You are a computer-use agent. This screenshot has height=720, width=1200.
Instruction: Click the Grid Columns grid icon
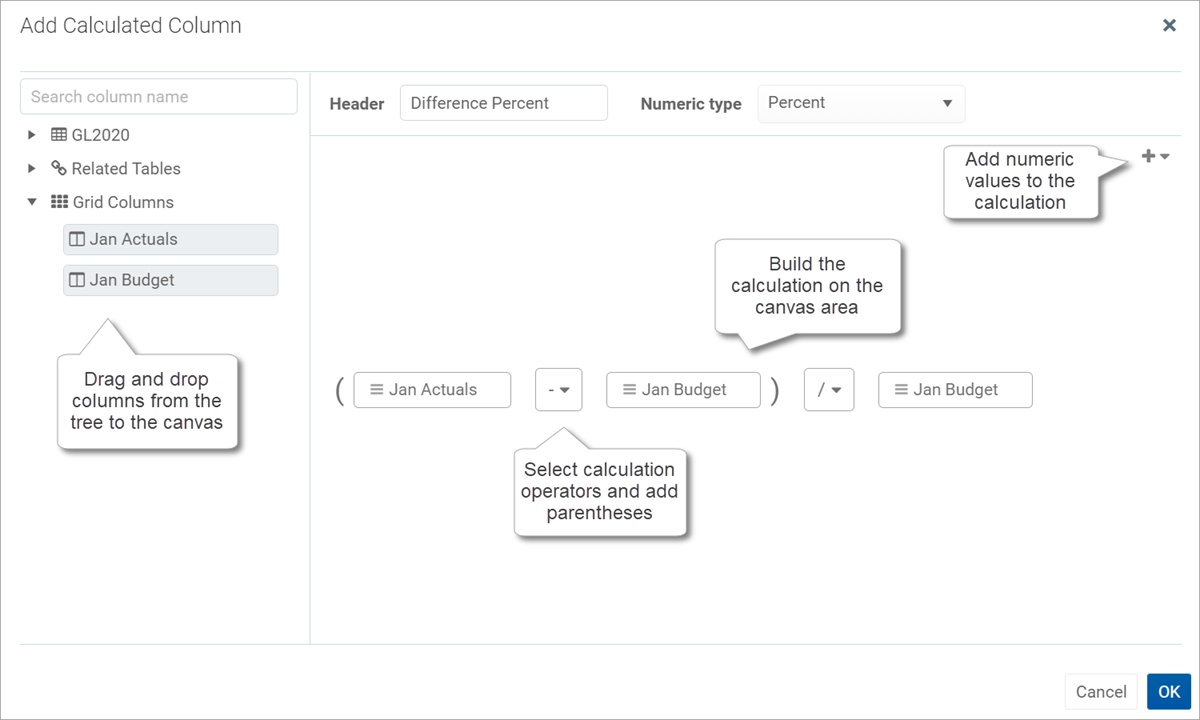tap(59, 202)
